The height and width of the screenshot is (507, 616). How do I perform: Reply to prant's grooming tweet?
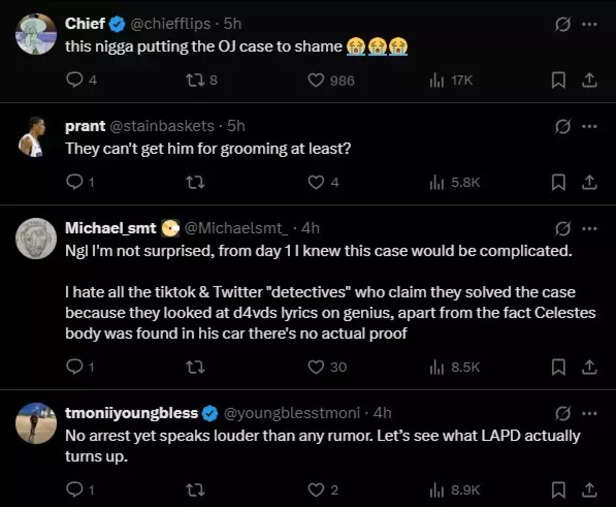[74, 182]
